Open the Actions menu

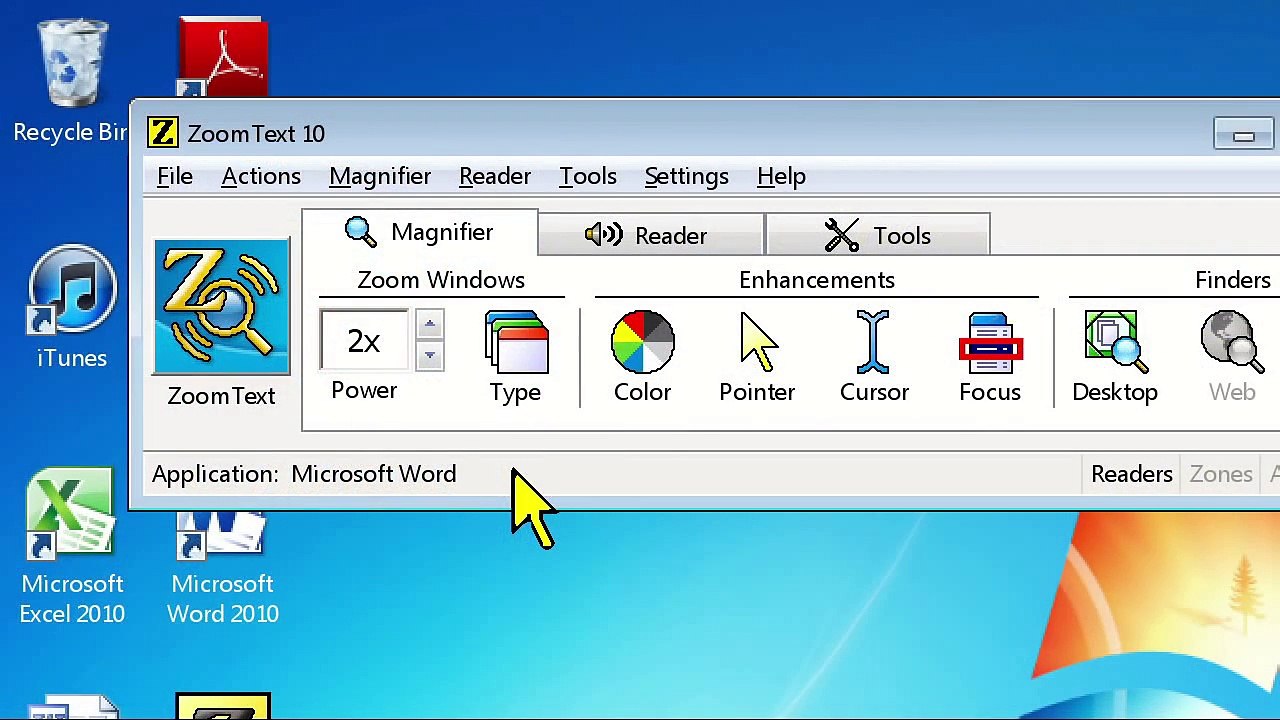pyautogui.click(x=261, y=176)
